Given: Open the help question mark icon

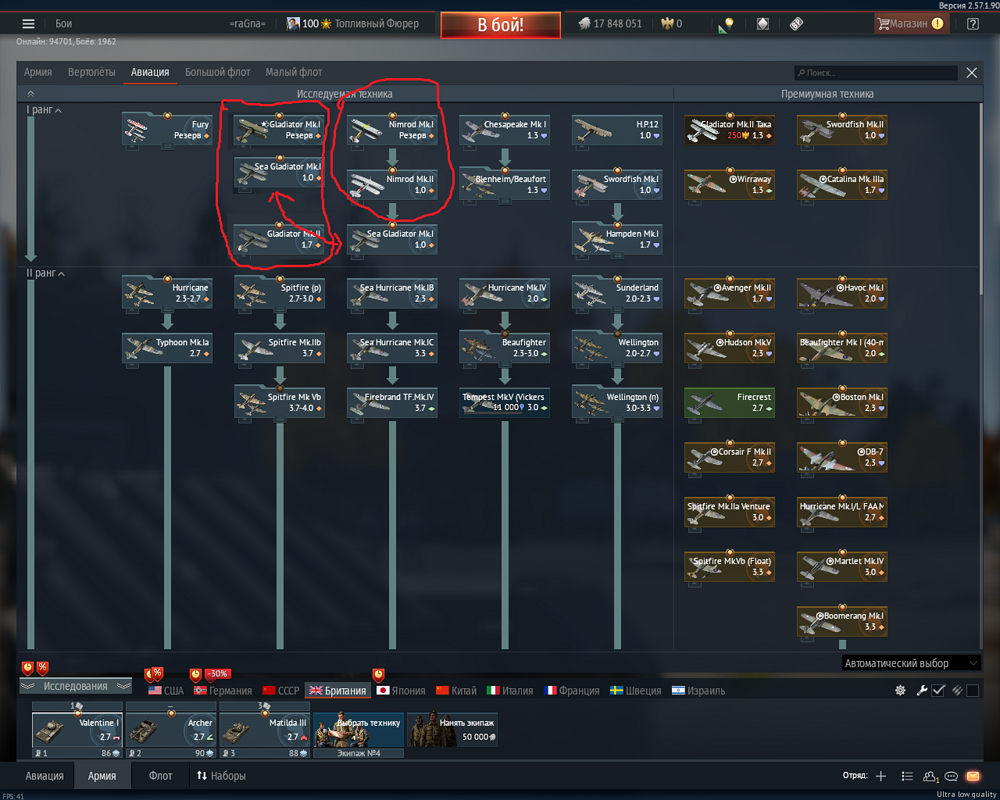Looking at the screenshot, I should (973, 24).
